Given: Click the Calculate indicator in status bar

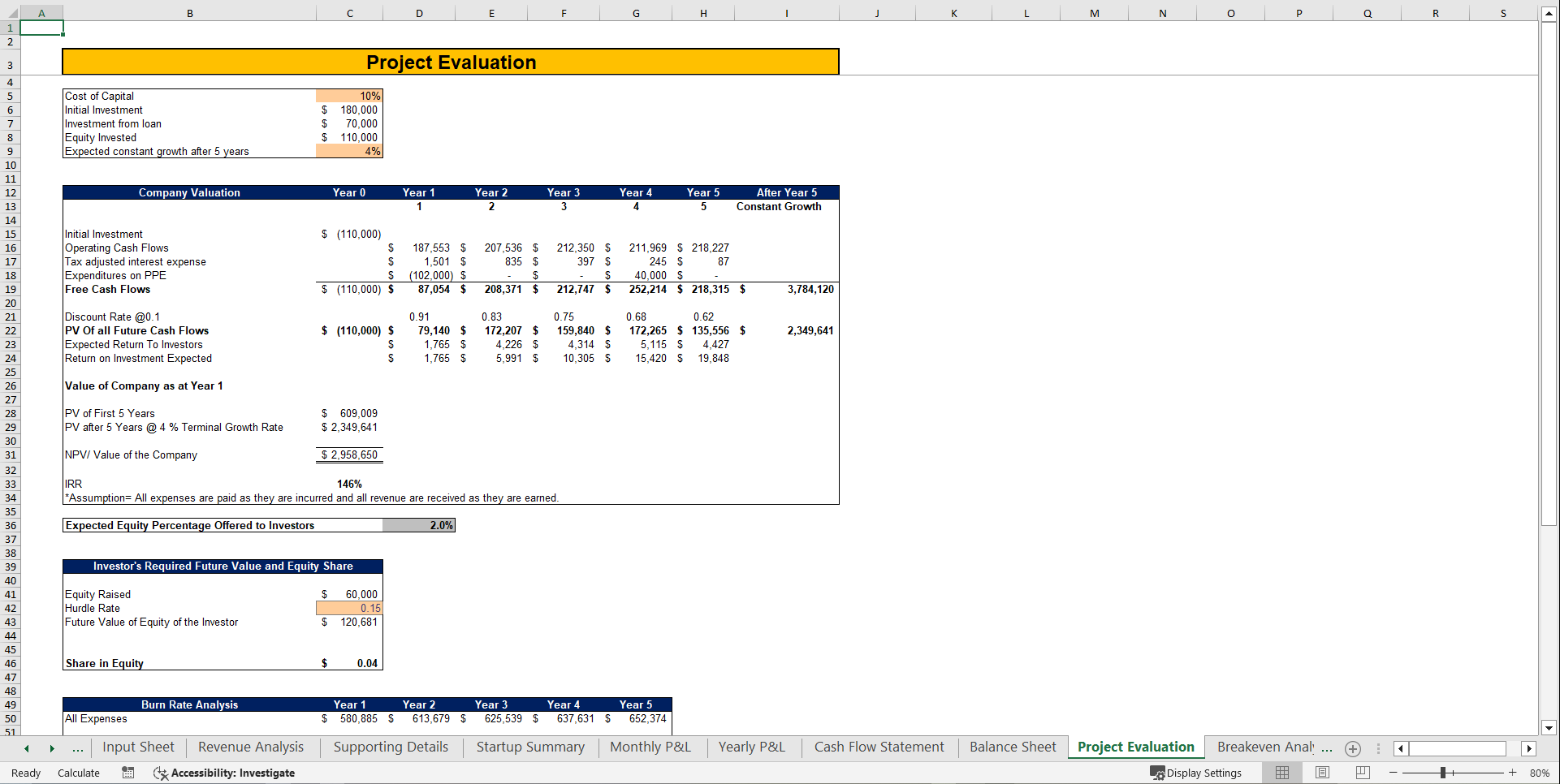Looking at the screenshot, I should point(78,773).
